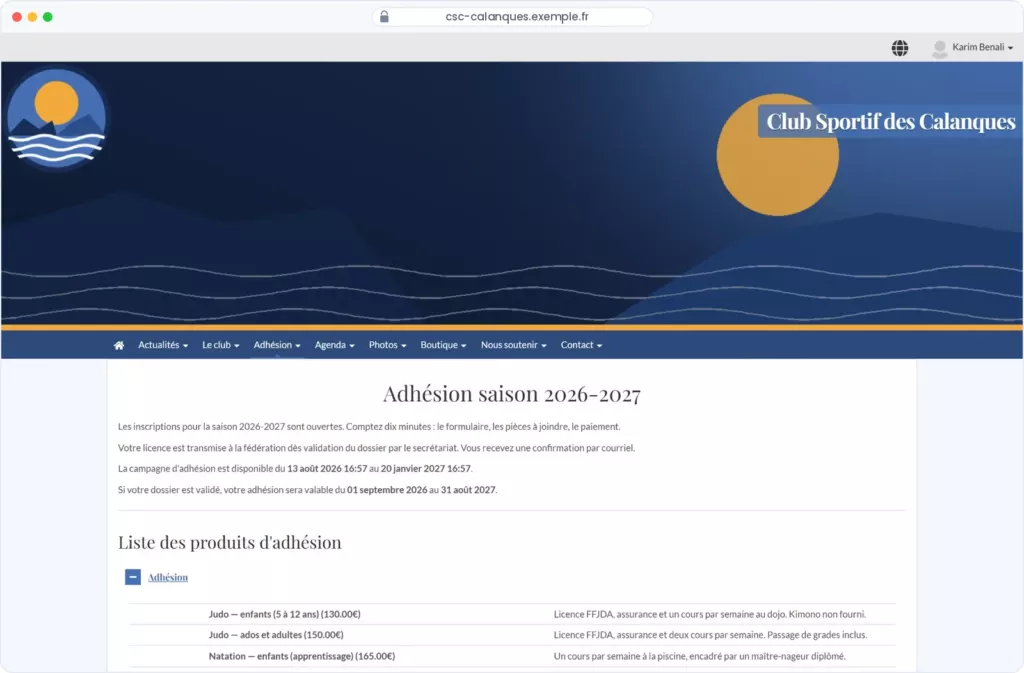Open the language globe icon
This screenshot has height=673, width=1024.
point(899,48)
